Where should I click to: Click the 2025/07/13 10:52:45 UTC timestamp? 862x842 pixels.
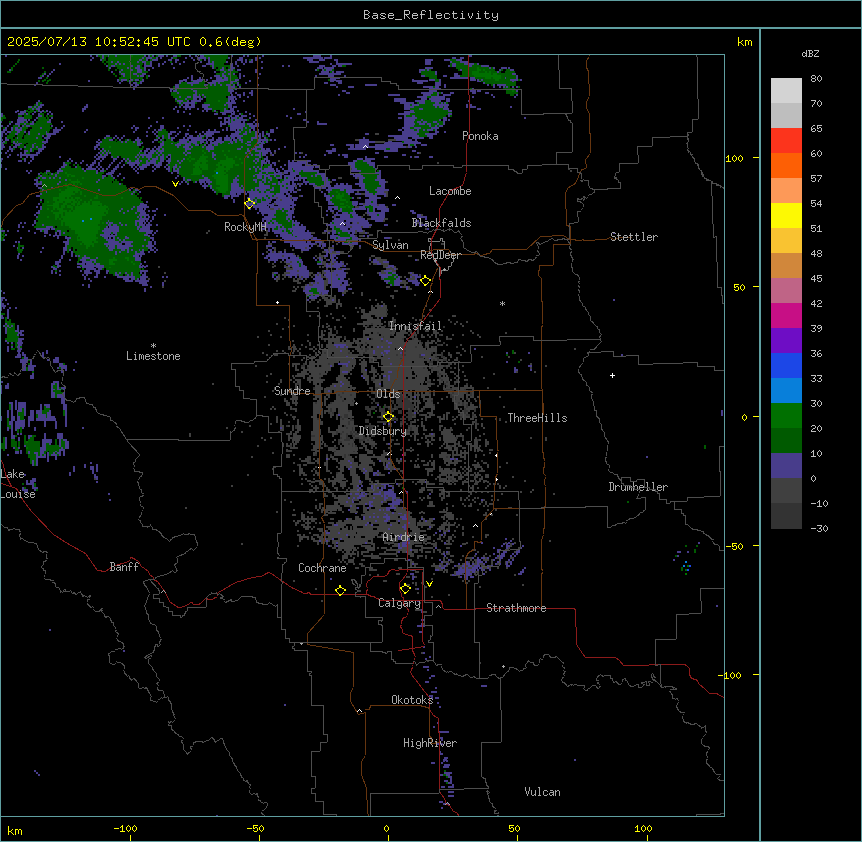[x=99, y=42]
